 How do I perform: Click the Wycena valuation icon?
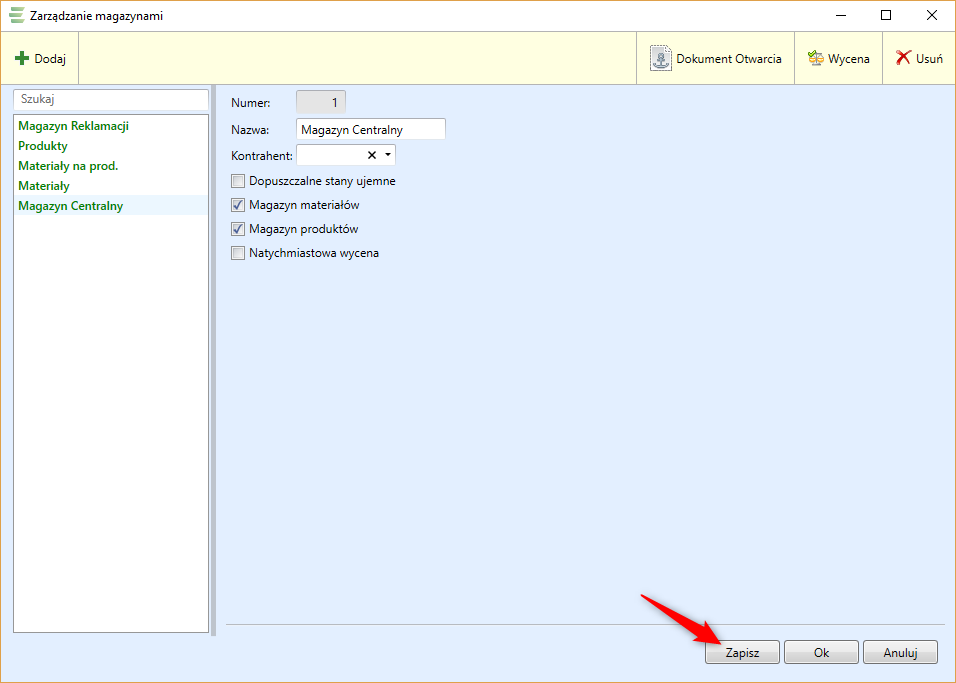click(x=816, y=59)
